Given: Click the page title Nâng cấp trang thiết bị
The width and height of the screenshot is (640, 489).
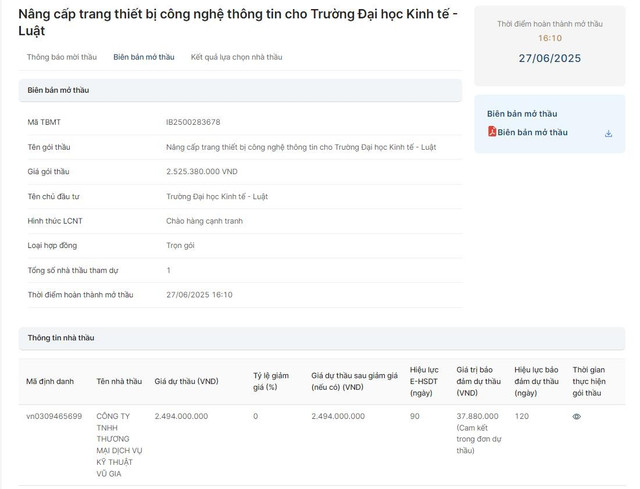Looking at the screenshot, I should tap(238, 22).
